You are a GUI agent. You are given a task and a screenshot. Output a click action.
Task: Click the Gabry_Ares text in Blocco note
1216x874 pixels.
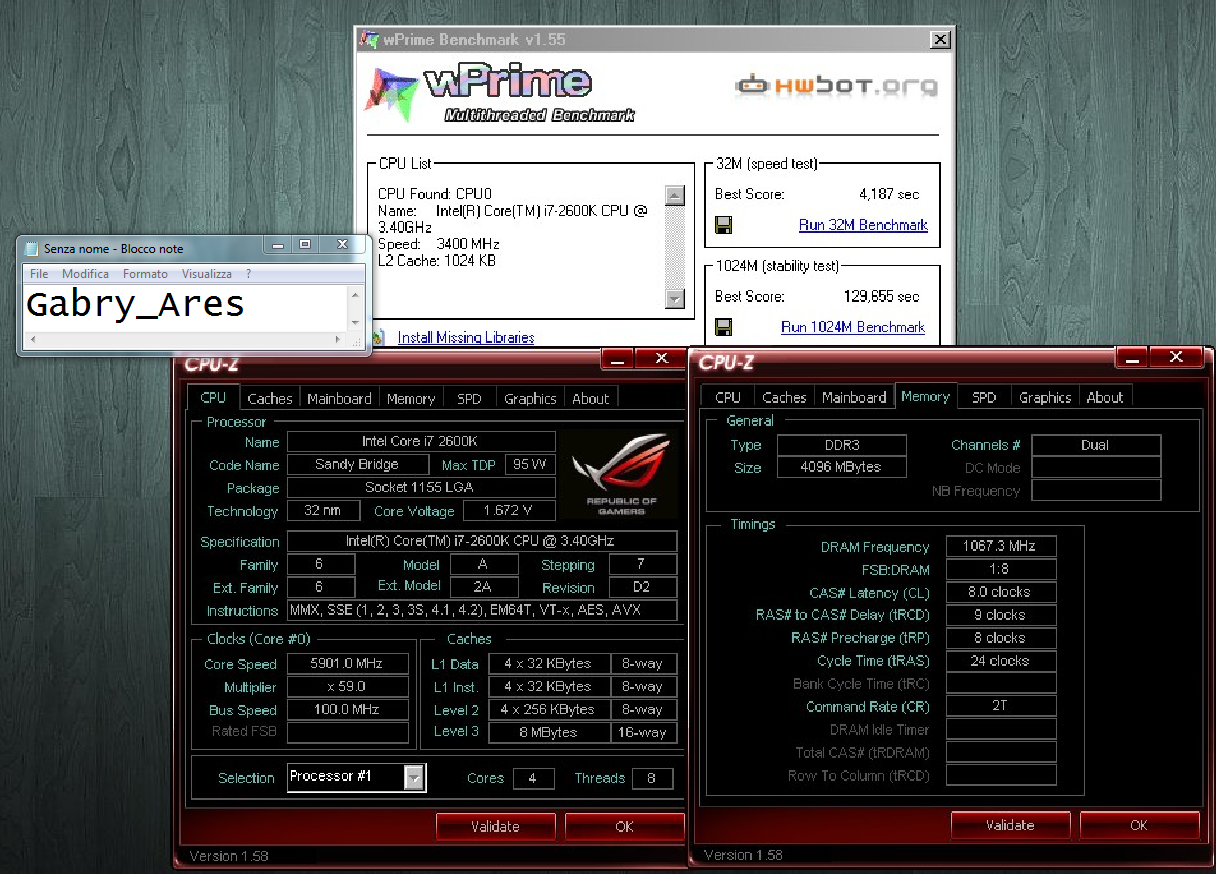point(135,304)
